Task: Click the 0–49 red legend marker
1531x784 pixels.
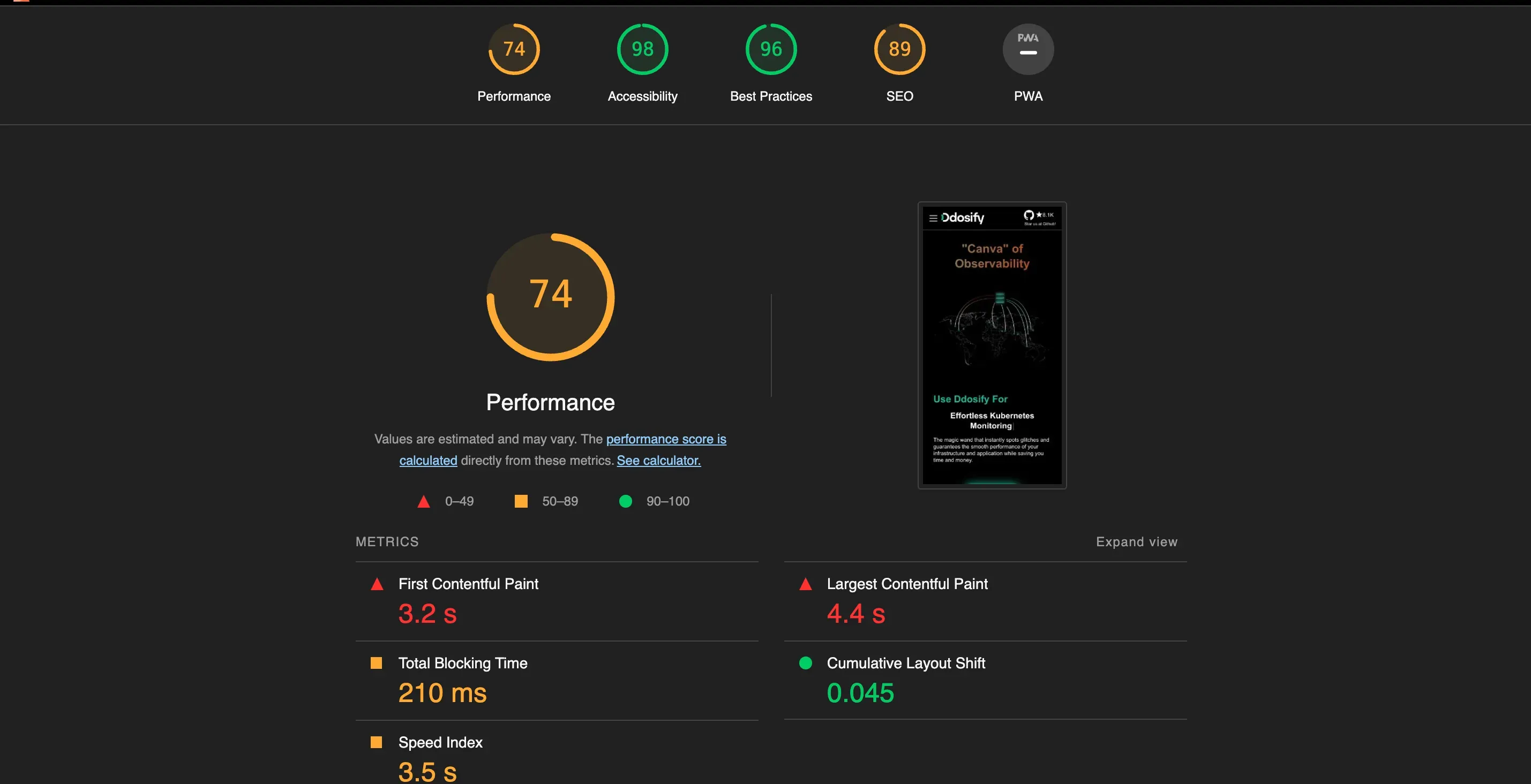Action: tap(423, 501)
